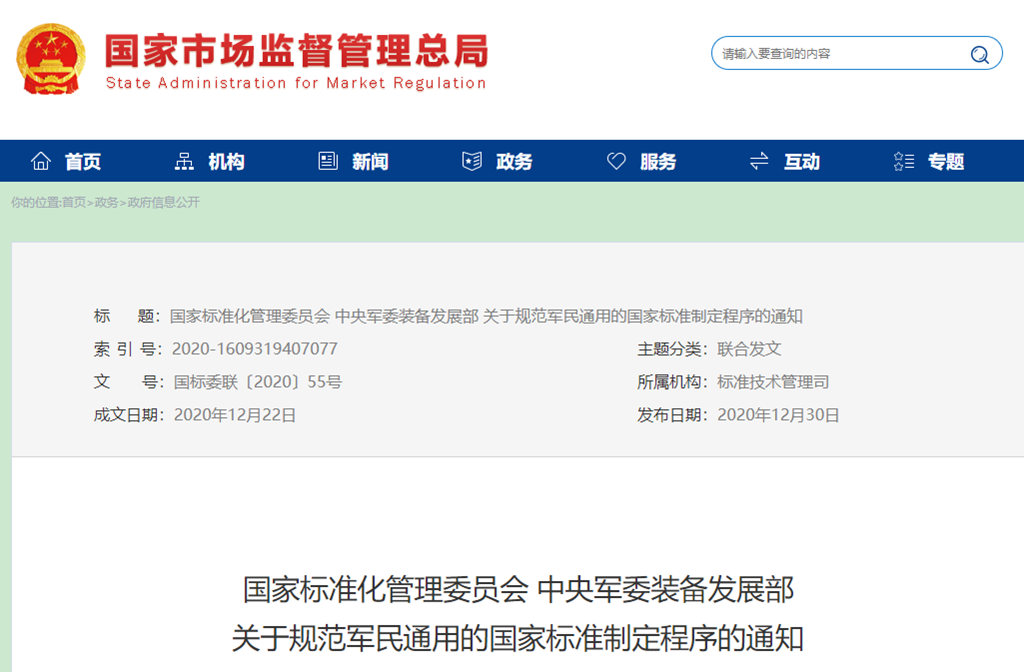
Task: Click the organization chart icon beside 机构
Action: [184, 161]
